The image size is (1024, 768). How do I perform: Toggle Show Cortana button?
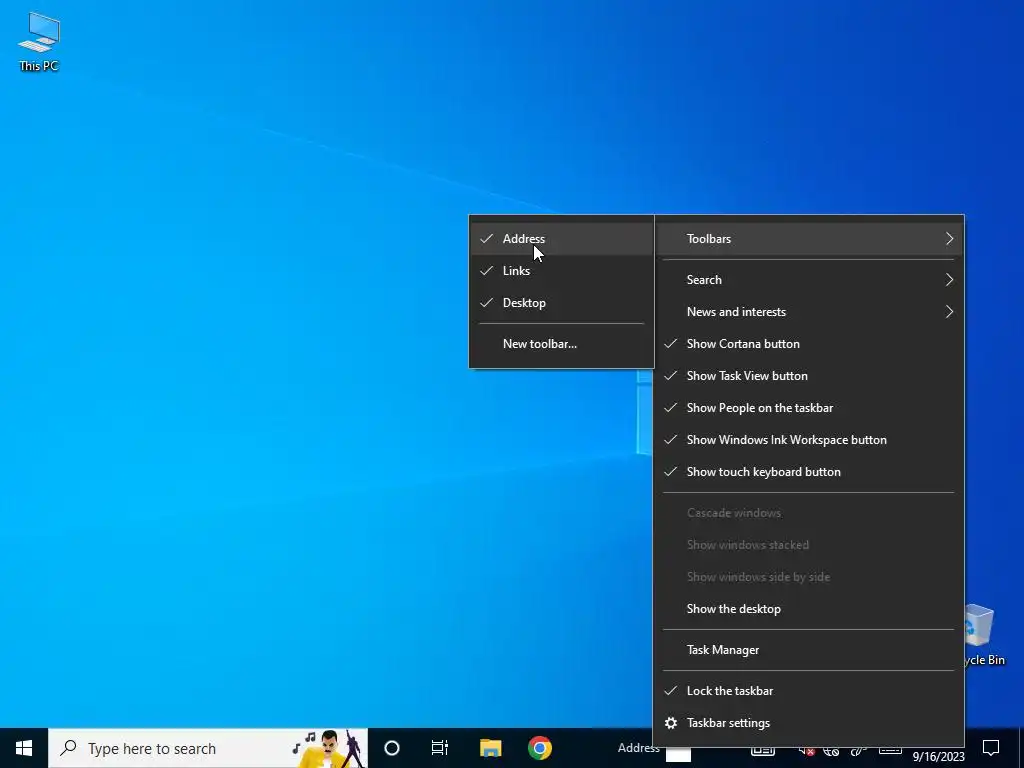(x=809, y=344)
